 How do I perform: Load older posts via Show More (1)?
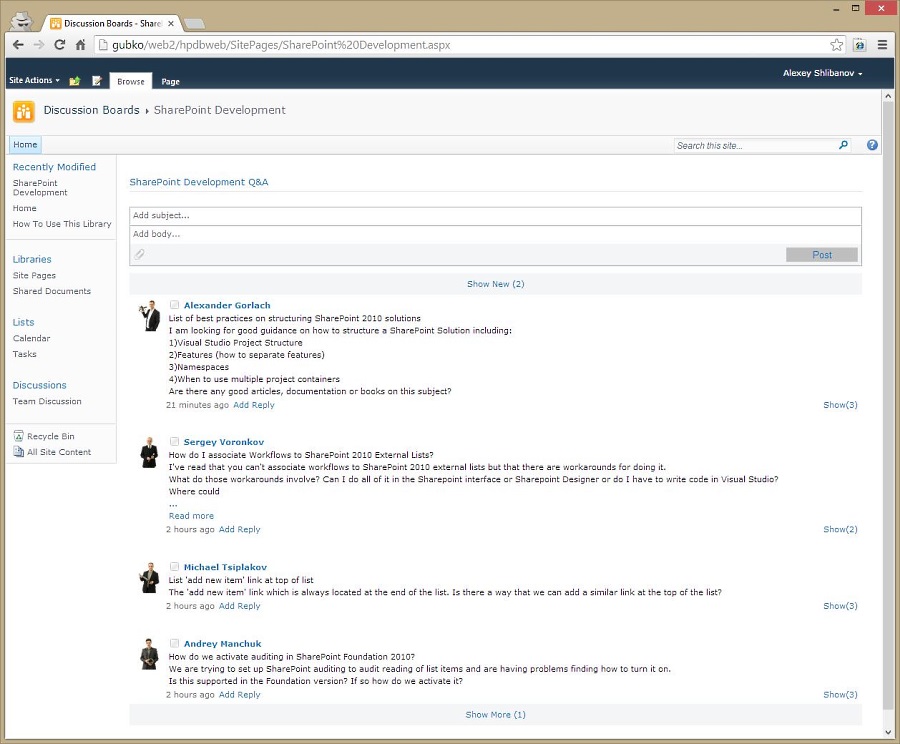(495, 715)
